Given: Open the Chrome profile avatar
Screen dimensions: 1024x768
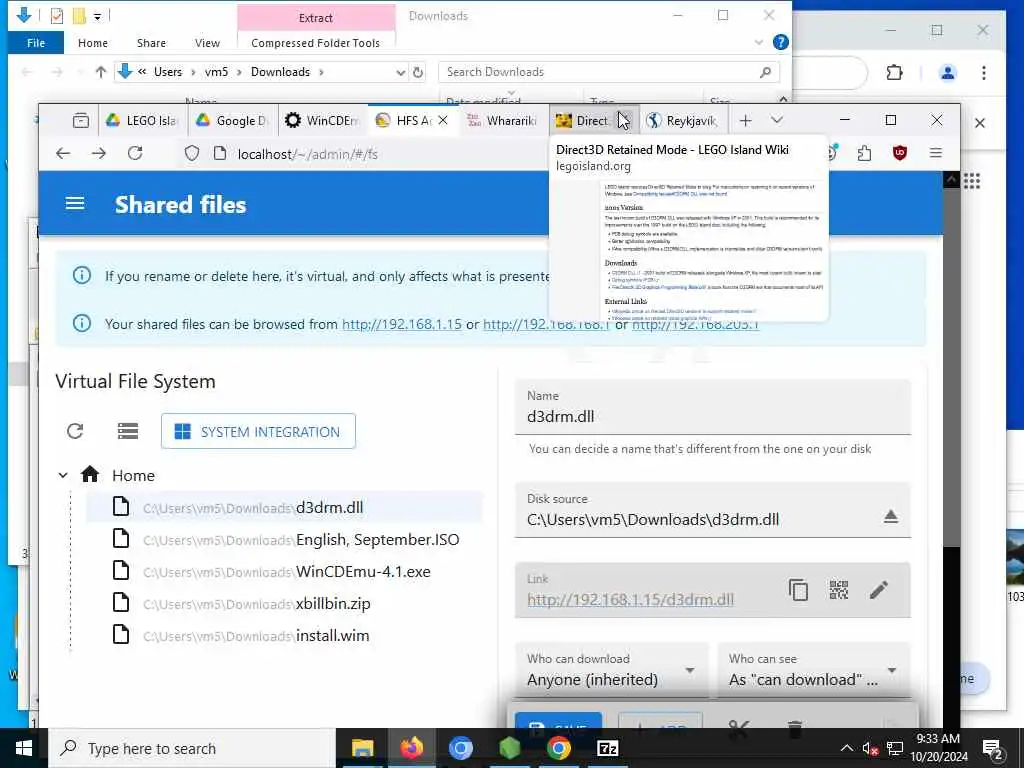Looking at the screenshot, I should coord(948,72).
